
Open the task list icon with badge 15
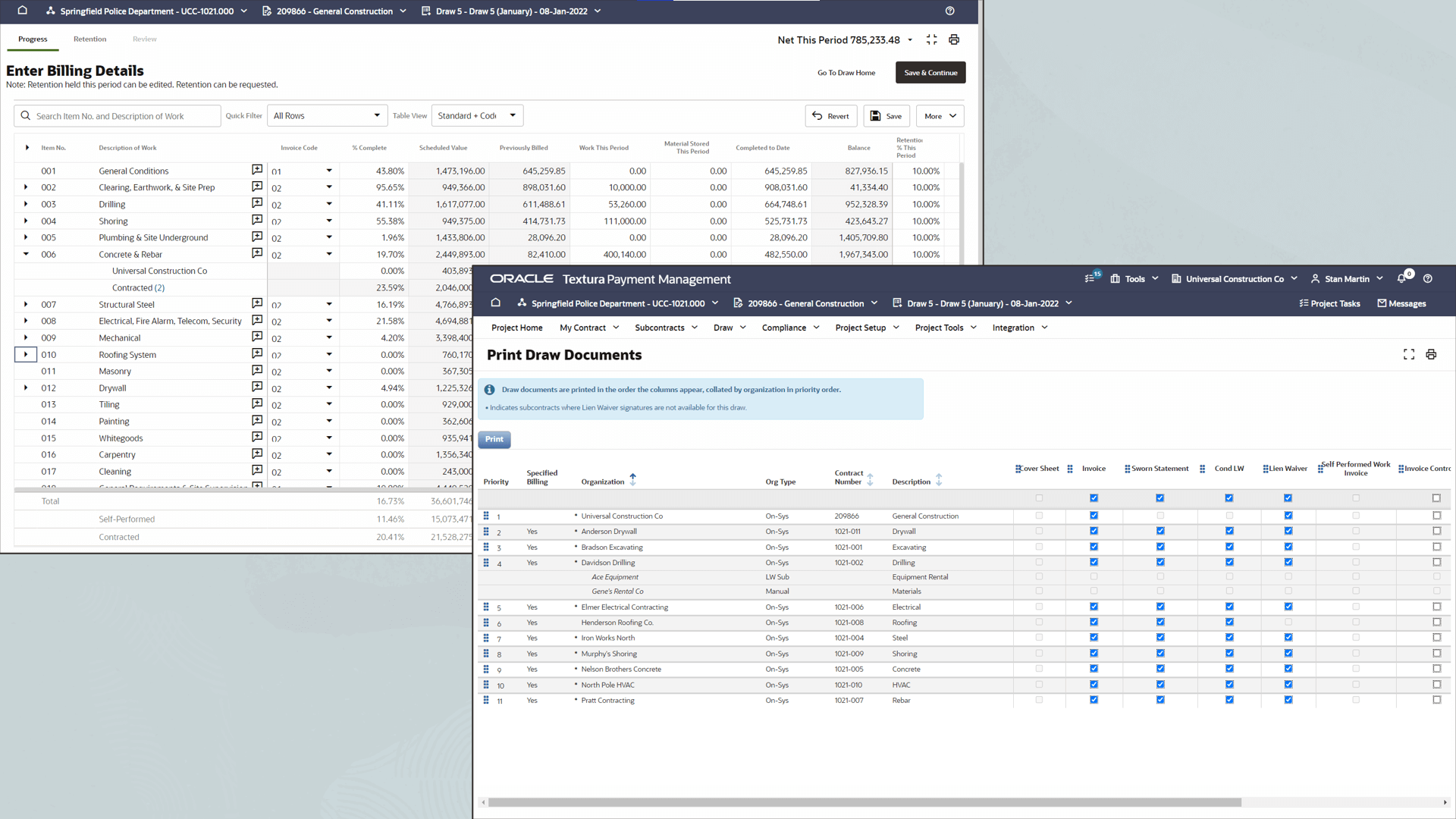pyautogui.click(x=1090, y=278)
